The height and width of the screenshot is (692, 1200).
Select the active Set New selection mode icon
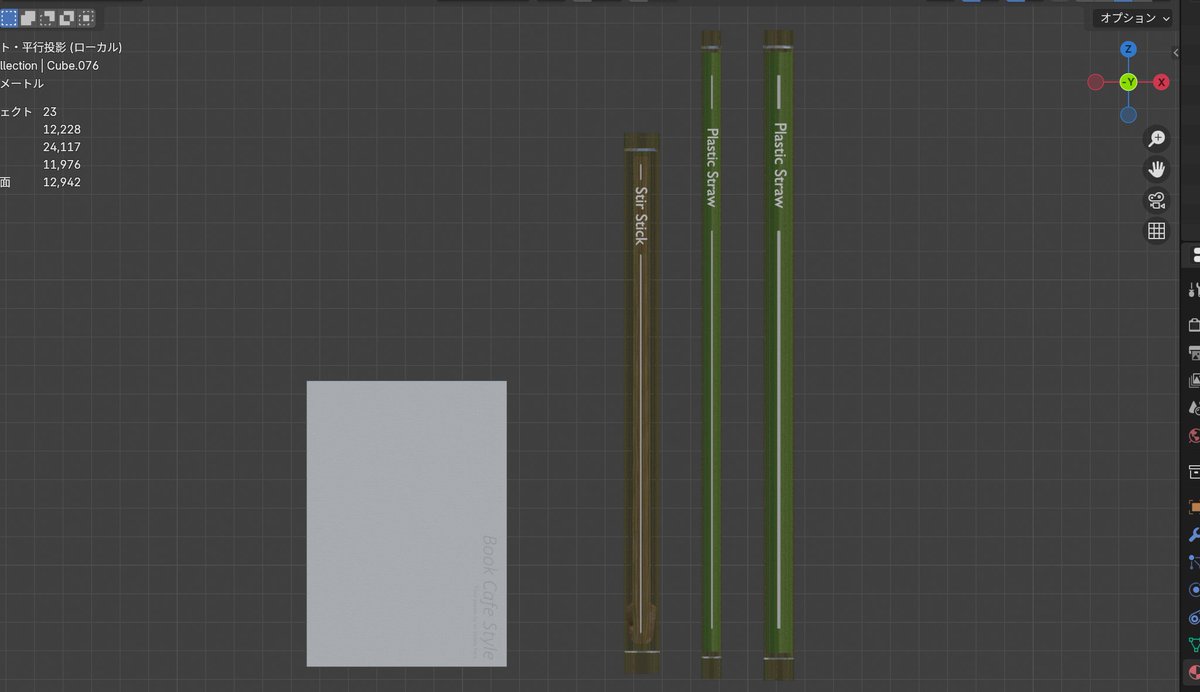pos(9,17)
